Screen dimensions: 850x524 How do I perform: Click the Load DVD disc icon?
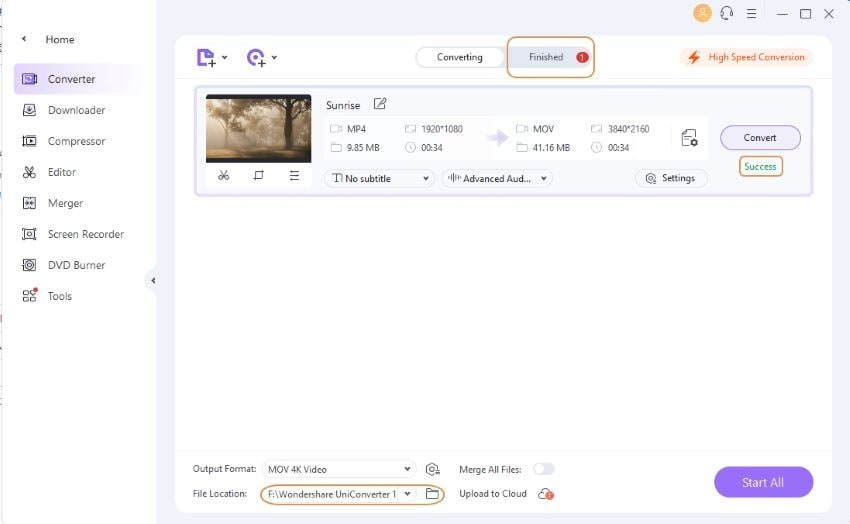tap(256, 57)
